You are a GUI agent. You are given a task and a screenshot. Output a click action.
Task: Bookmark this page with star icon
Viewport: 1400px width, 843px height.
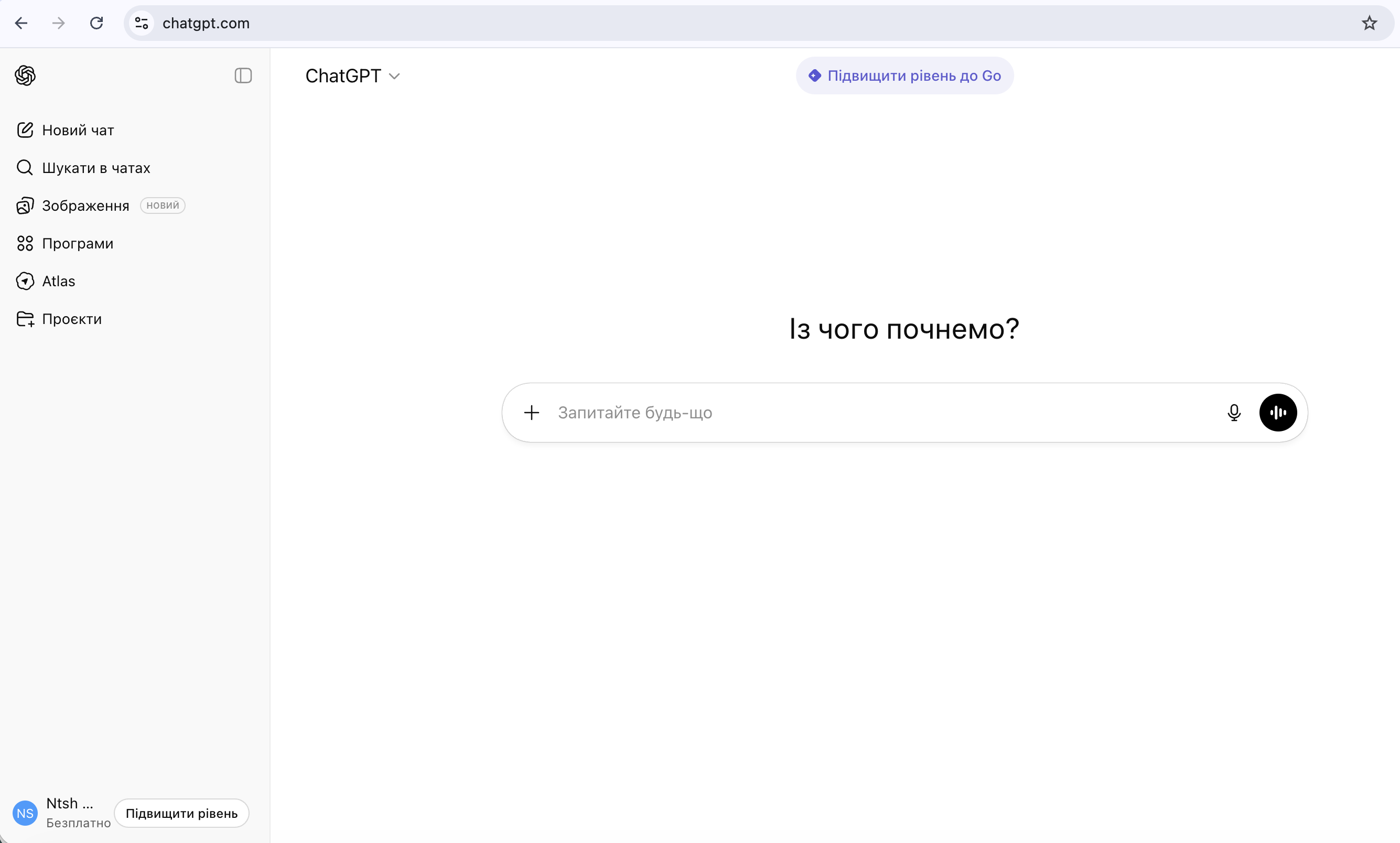click(1369, 23)
